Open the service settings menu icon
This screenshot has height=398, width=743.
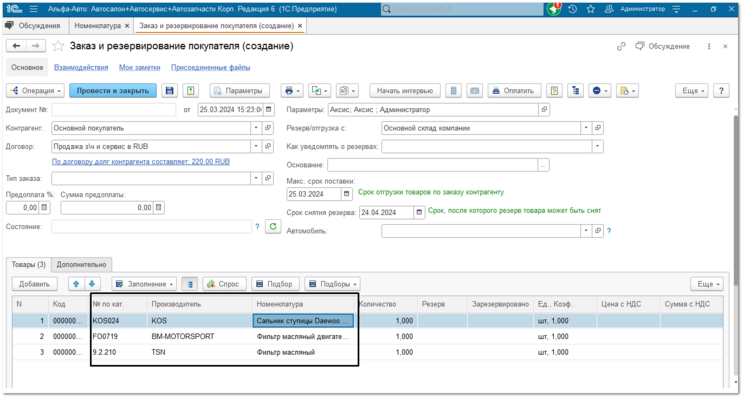tap(677, 9)
